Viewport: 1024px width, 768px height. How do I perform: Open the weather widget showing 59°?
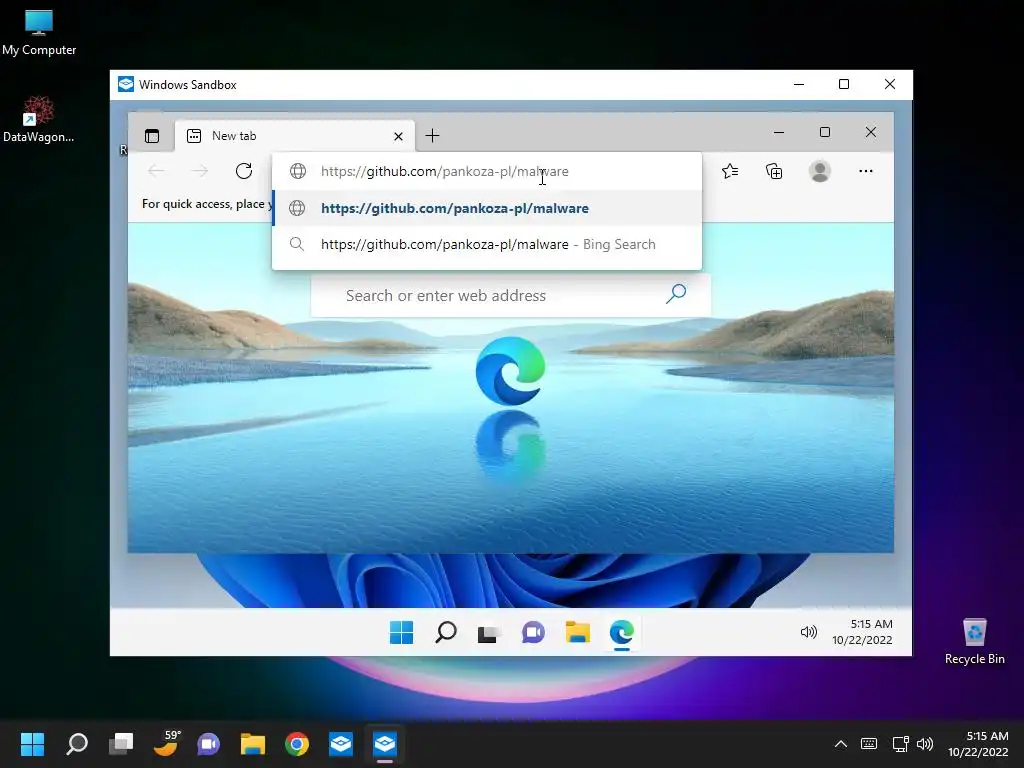click(166, 743)
